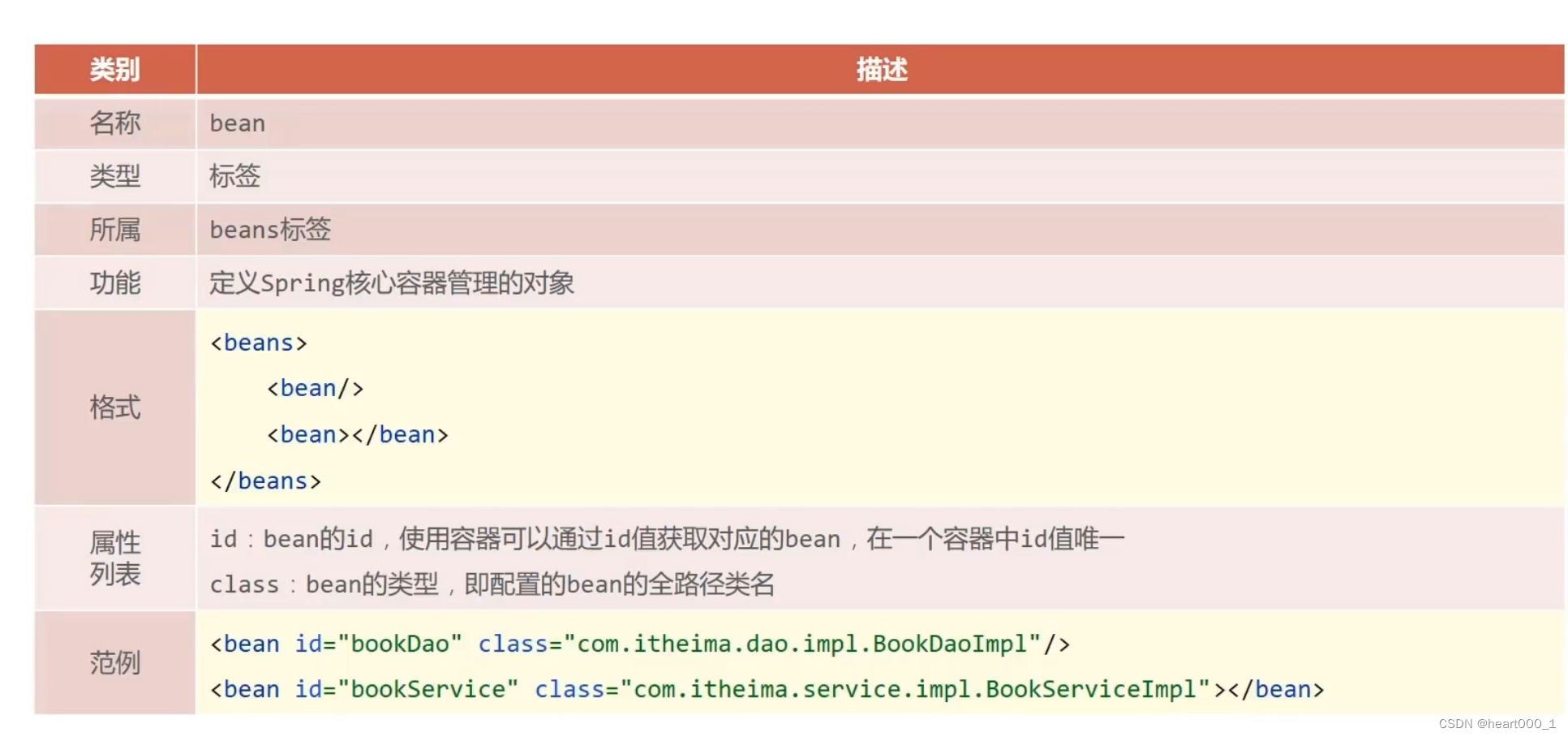Click the opening <beans> code line
1568x737 pixels.
tap(259, 343)
